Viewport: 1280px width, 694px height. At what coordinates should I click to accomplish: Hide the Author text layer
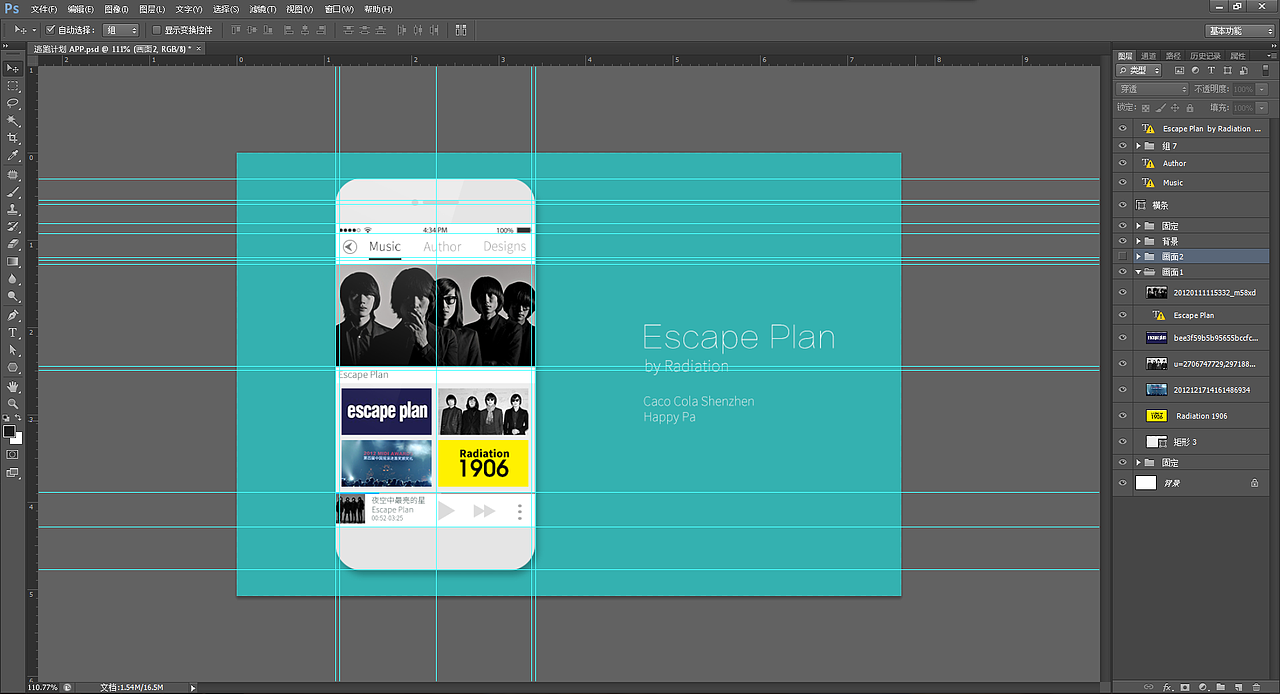(x=1123, y=163)
